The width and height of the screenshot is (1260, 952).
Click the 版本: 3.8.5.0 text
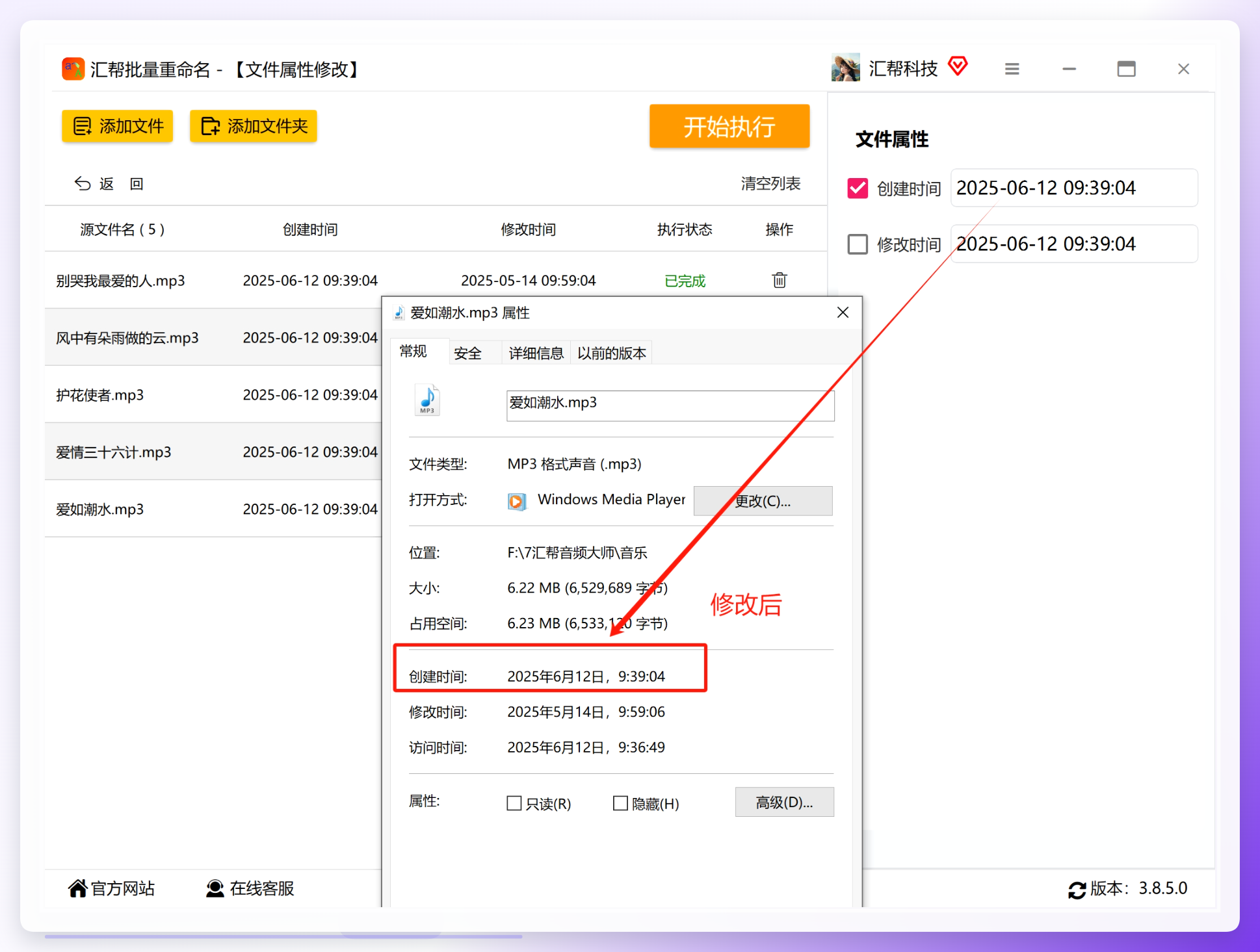tap(1138, 888)
